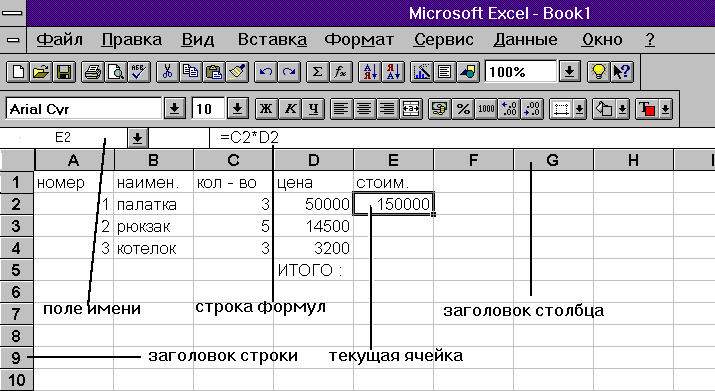Click the Center Across Columns icon
Viewport: 715px width, 391px height.
point(411,109)
